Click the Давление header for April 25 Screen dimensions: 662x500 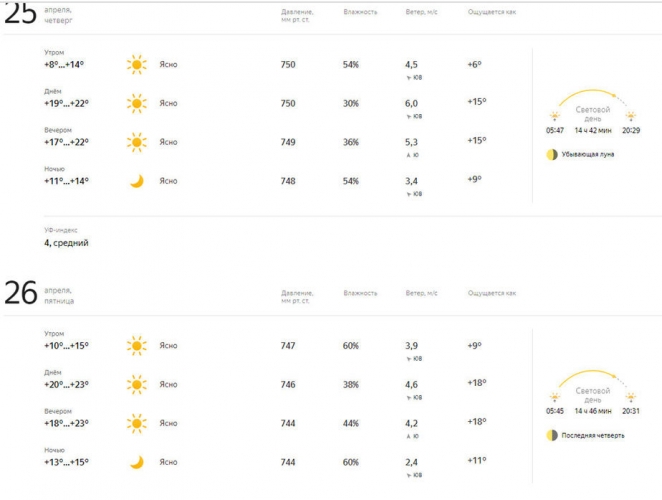click(x=295, y=15)
